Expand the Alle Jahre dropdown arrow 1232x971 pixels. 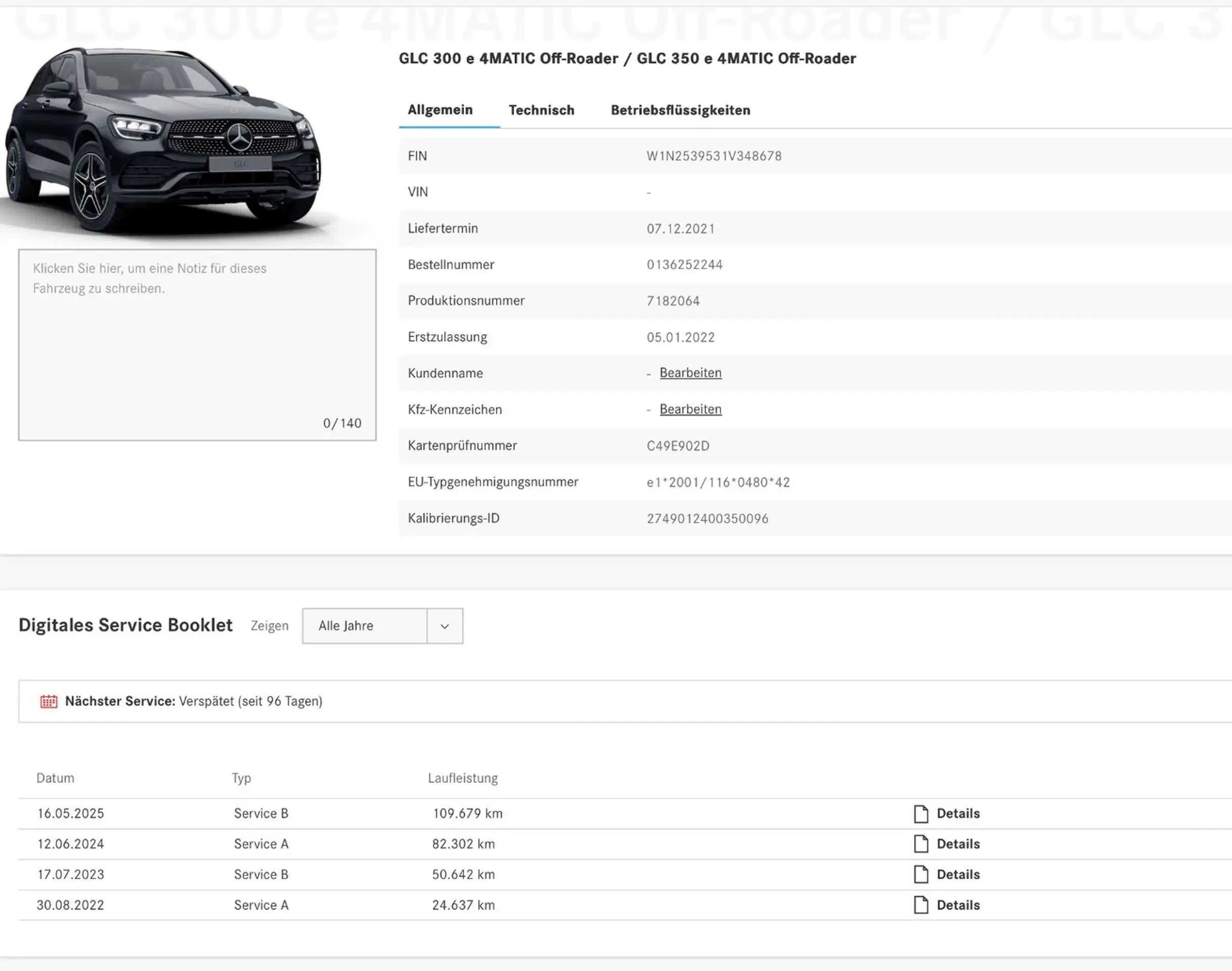point(445,626)
